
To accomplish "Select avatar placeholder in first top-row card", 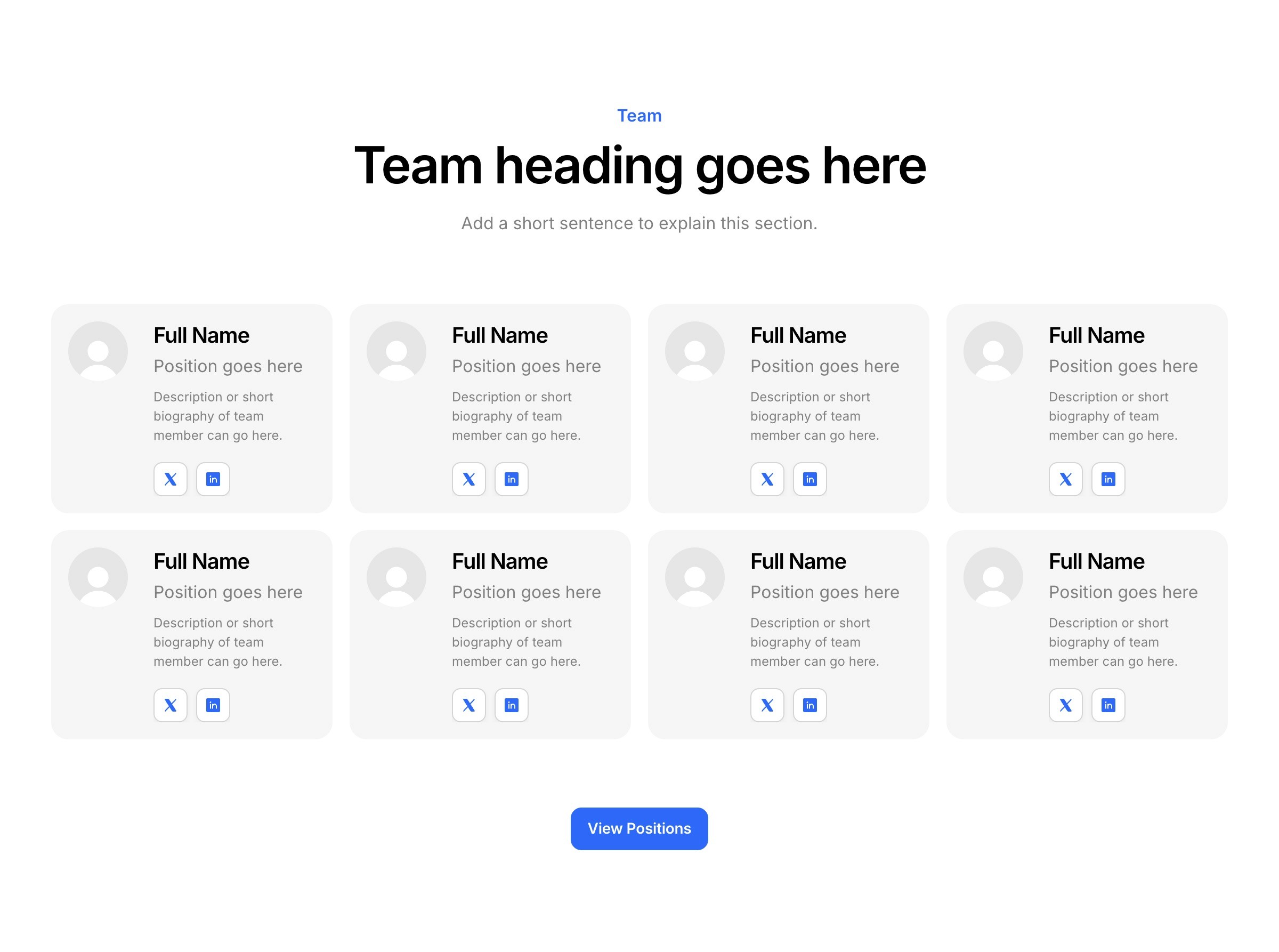I will click(98, 351).
